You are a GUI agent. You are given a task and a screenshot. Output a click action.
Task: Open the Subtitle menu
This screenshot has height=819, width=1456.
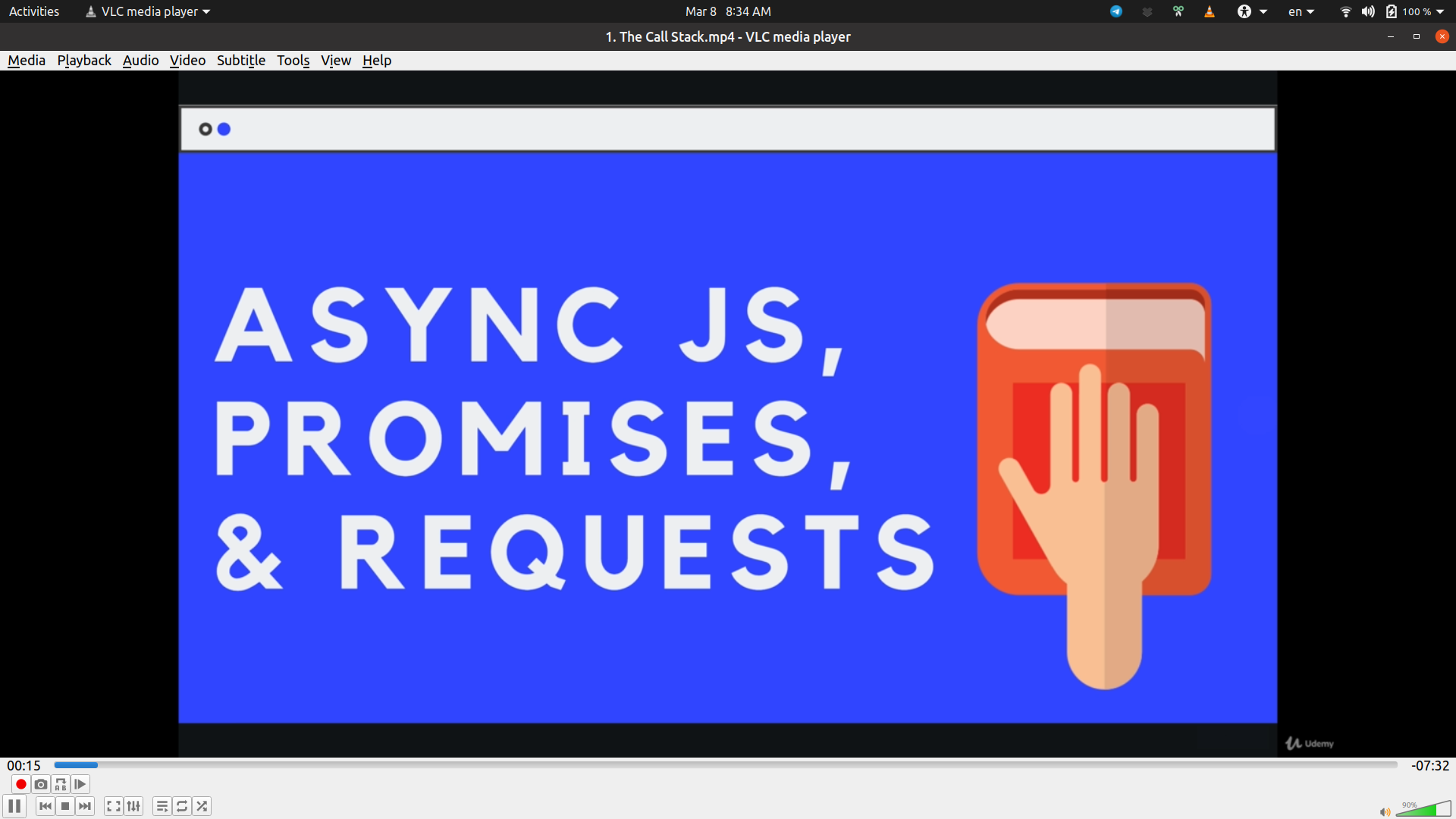(240, 61)
